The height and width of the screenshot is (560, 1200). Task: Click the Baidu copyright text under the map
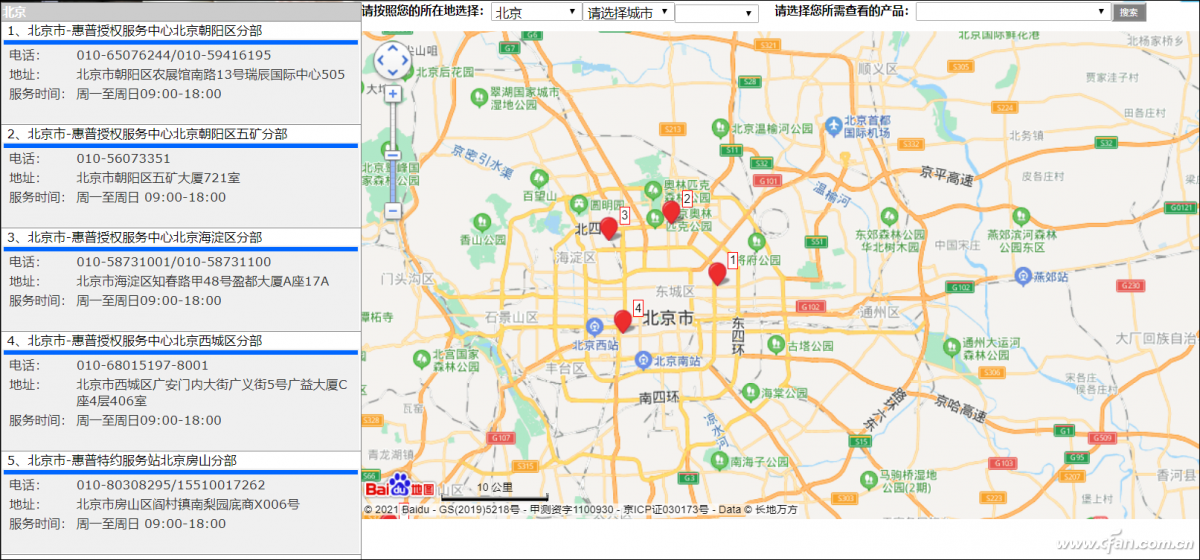pyautogui.click(x=581, y=510)
